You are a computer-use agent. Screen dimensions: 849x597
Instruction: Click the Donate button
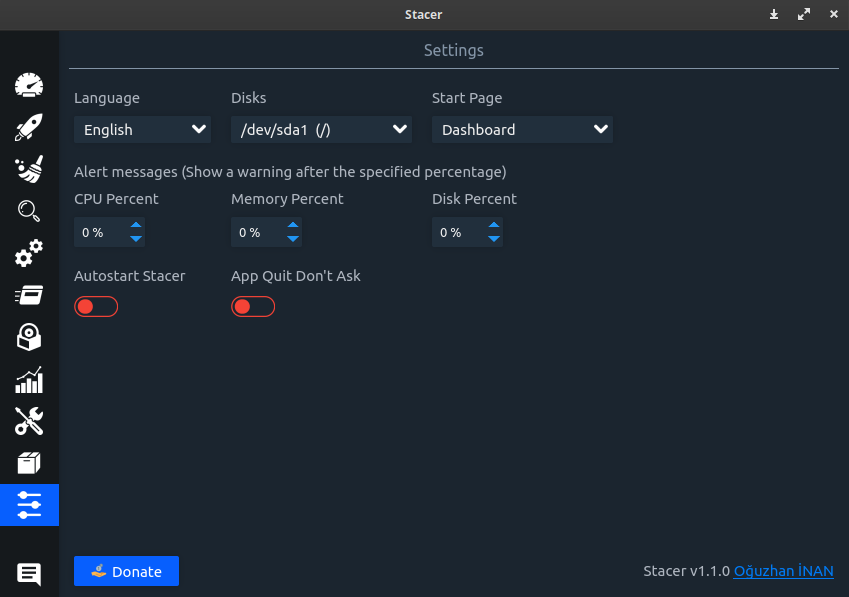(127, 571)
